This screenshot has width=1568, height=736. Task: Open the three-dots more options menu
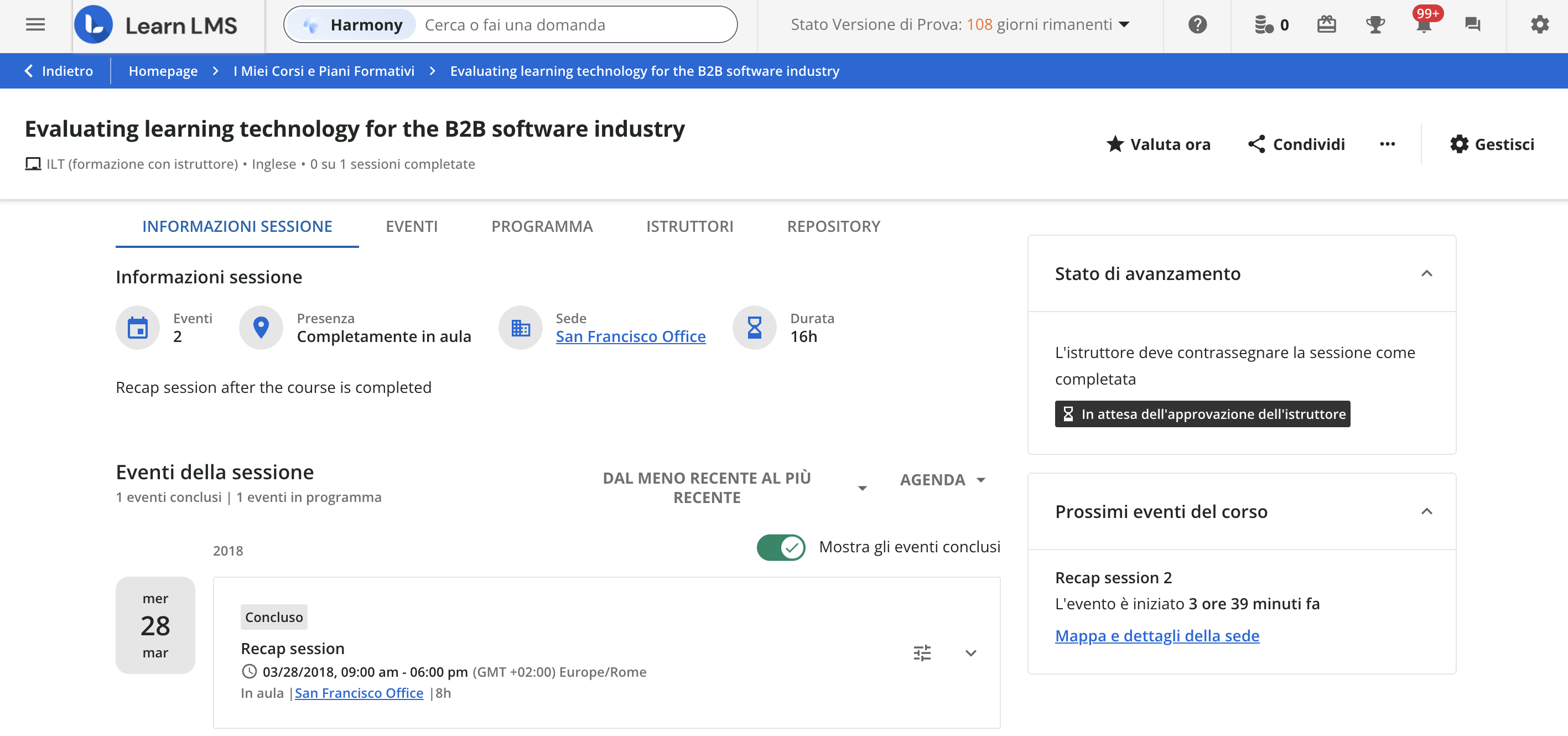(1387, 144)
